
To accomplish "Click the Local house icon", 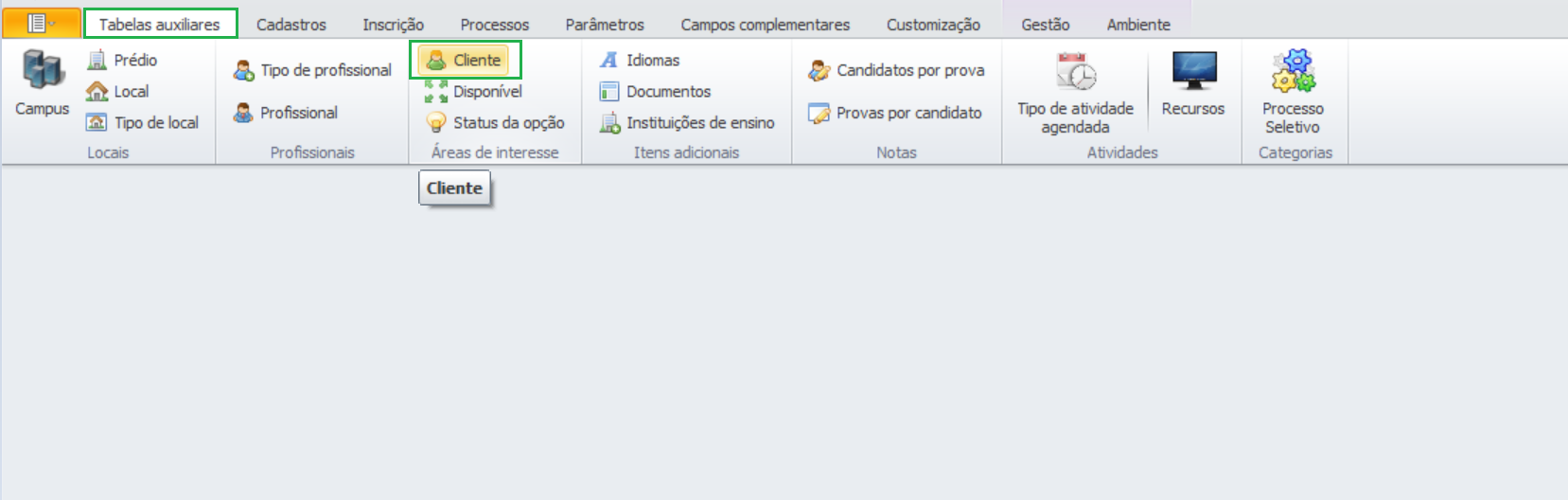I will 97,92.
